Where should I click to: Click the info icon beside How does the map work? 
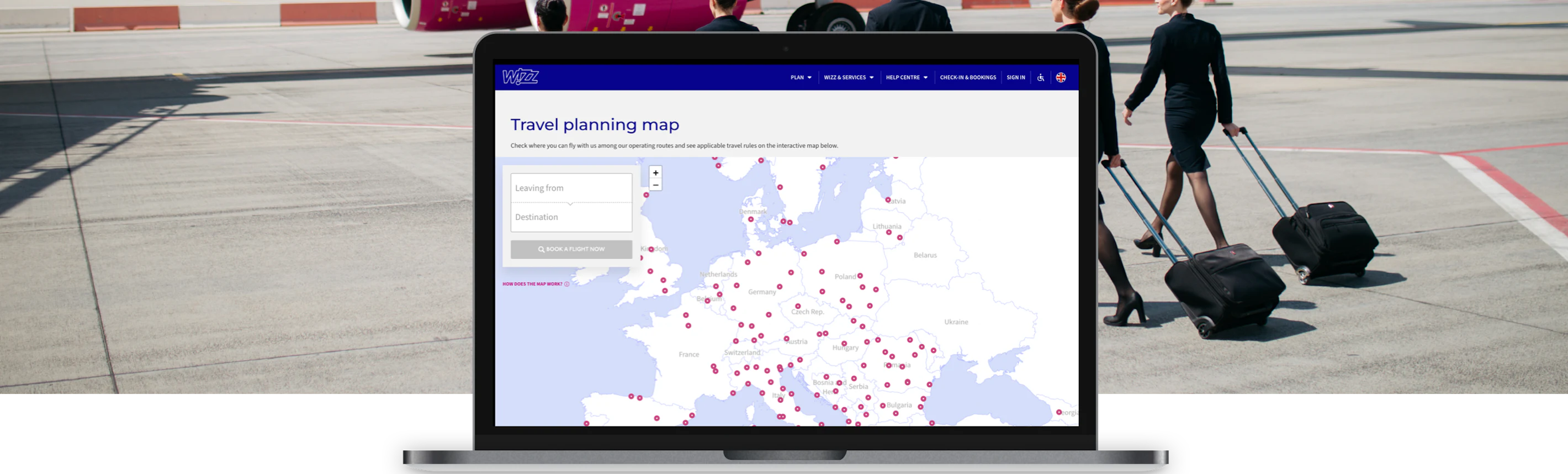coord(566,284)
